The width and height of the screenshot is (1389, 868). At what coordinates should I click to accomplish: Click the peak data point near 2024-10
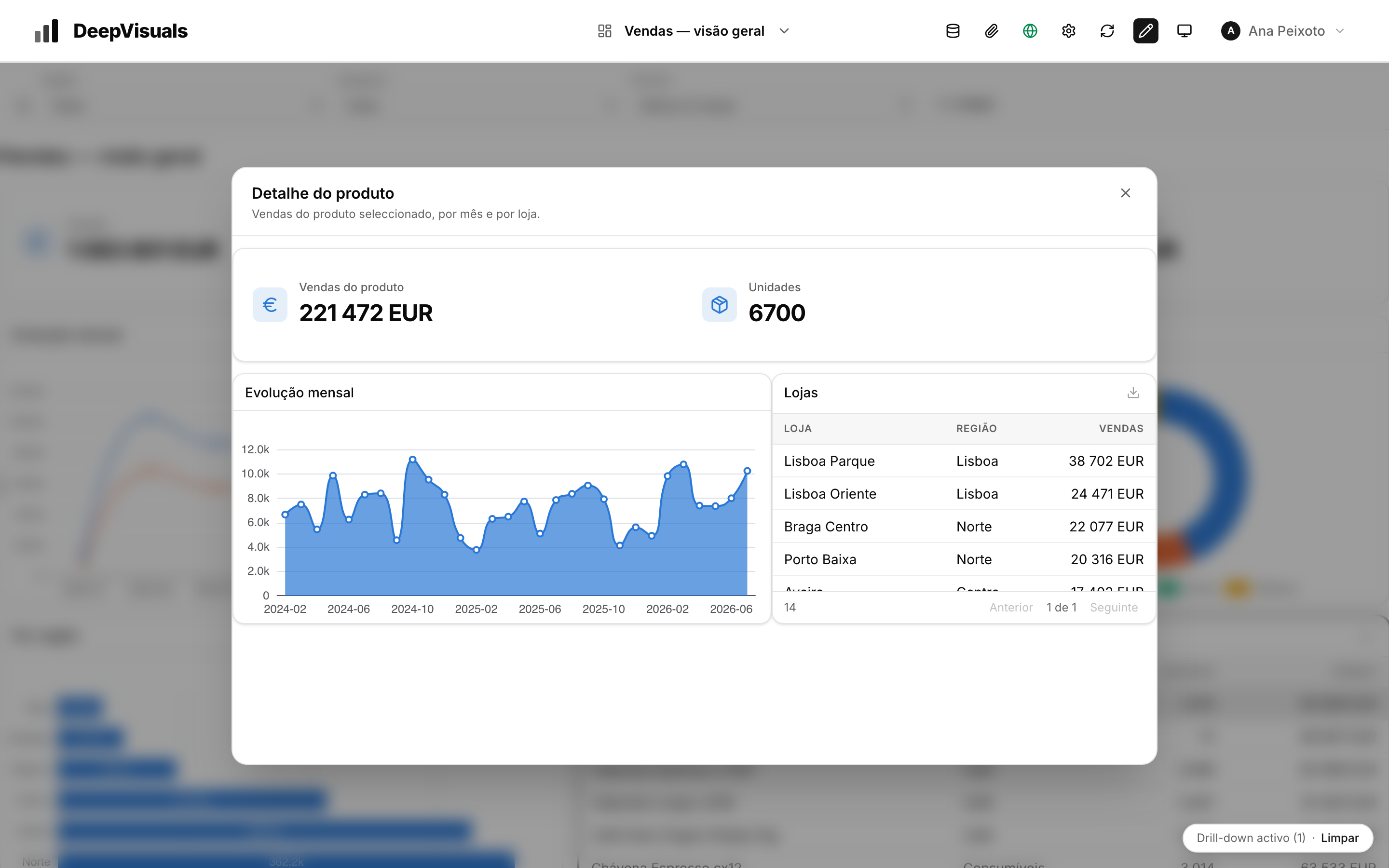tap(412, 459)
